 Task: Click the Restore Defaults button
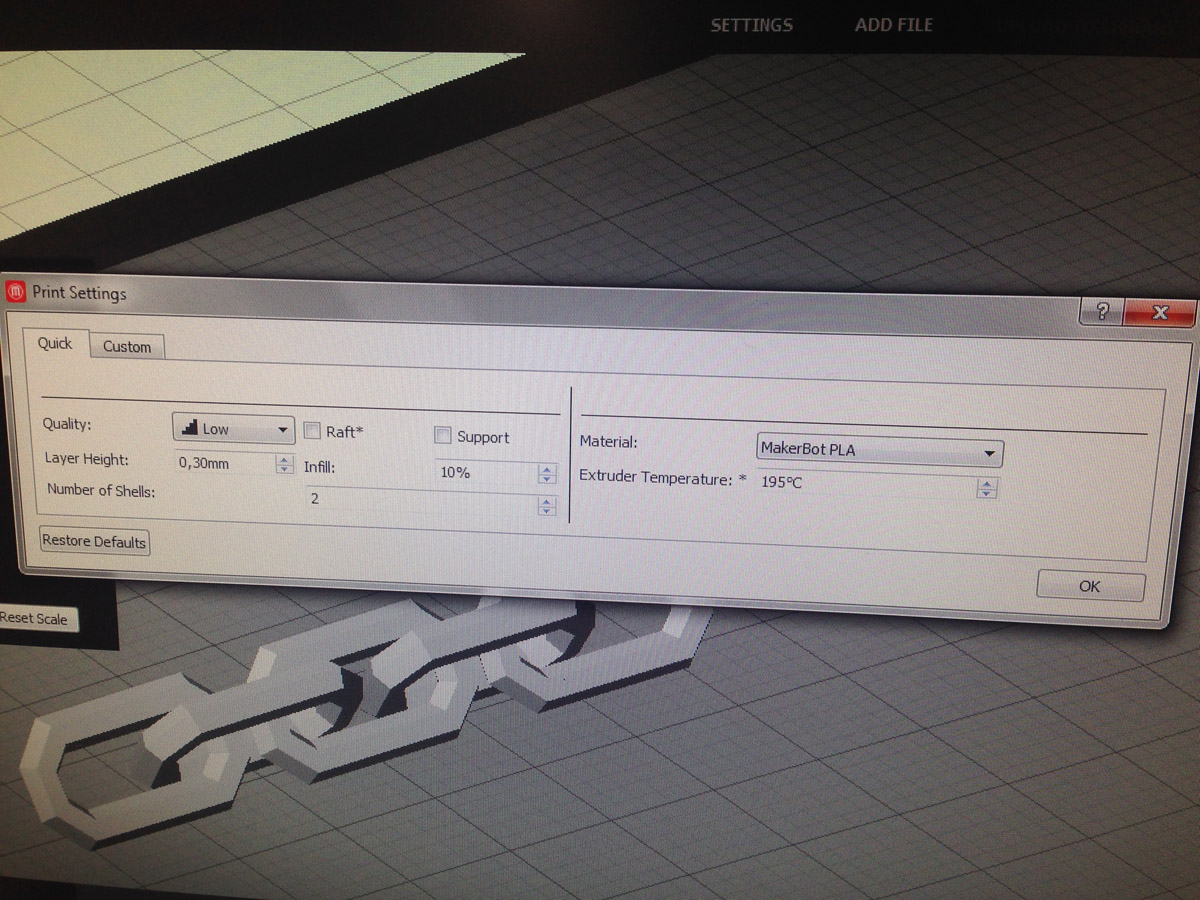(94, 541)
